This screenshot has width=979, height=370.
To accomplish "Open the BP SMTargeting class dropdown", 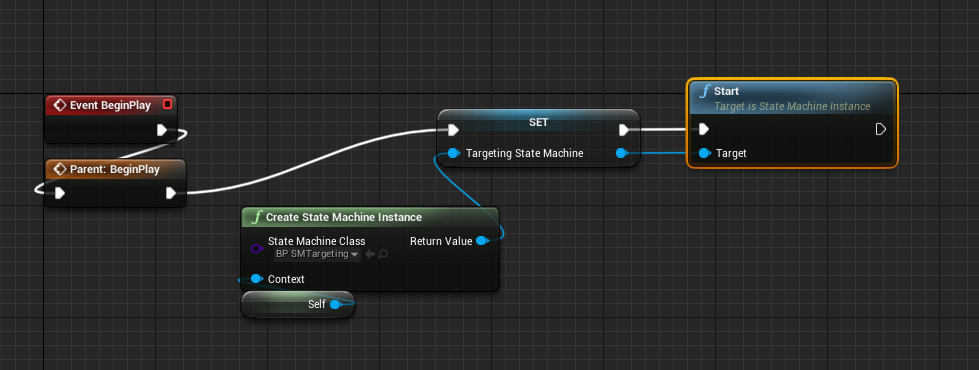I will pos(317,254).
